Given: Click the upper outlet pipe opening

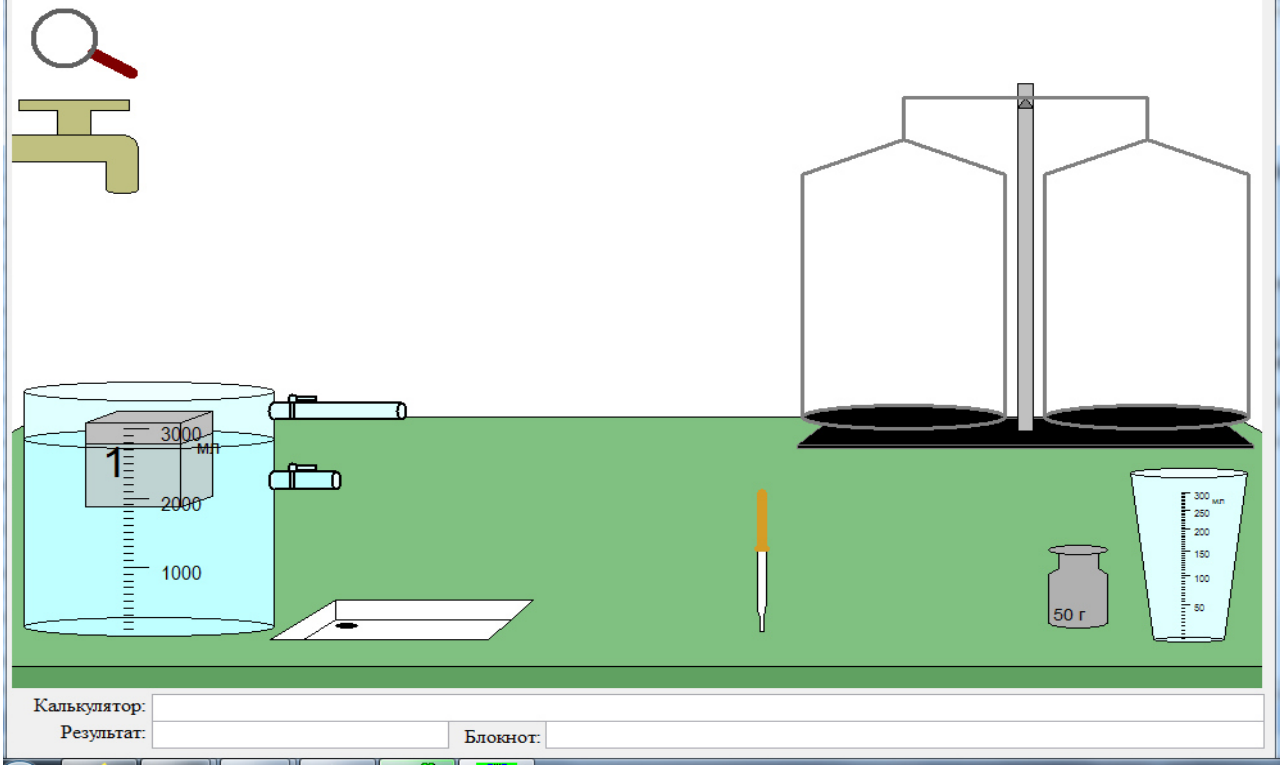Looking at the screenshot, I should click(401, 410).
